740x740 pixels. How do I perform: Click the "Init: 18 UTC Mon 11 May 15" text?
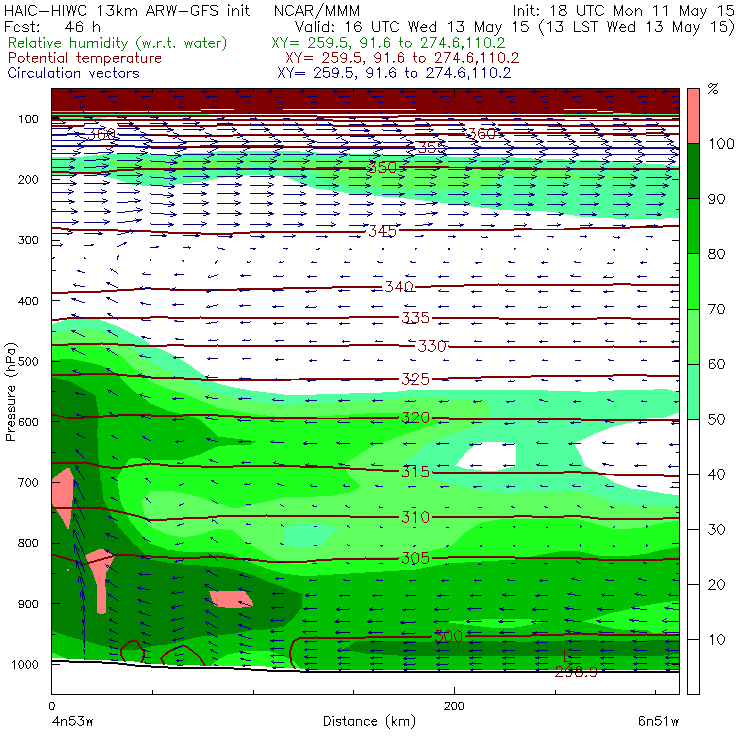pos(624,10)
